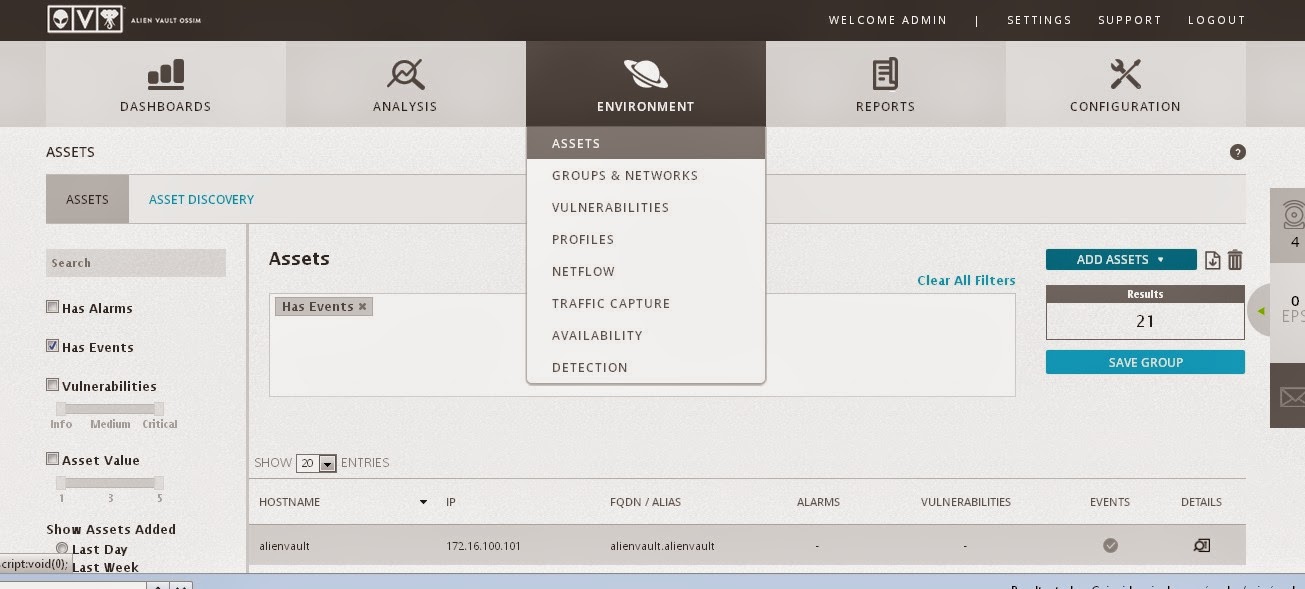Open Configuration wrench and screwdriver icon
This screenshot has height=589, width=1305.
coord(1125,74)
